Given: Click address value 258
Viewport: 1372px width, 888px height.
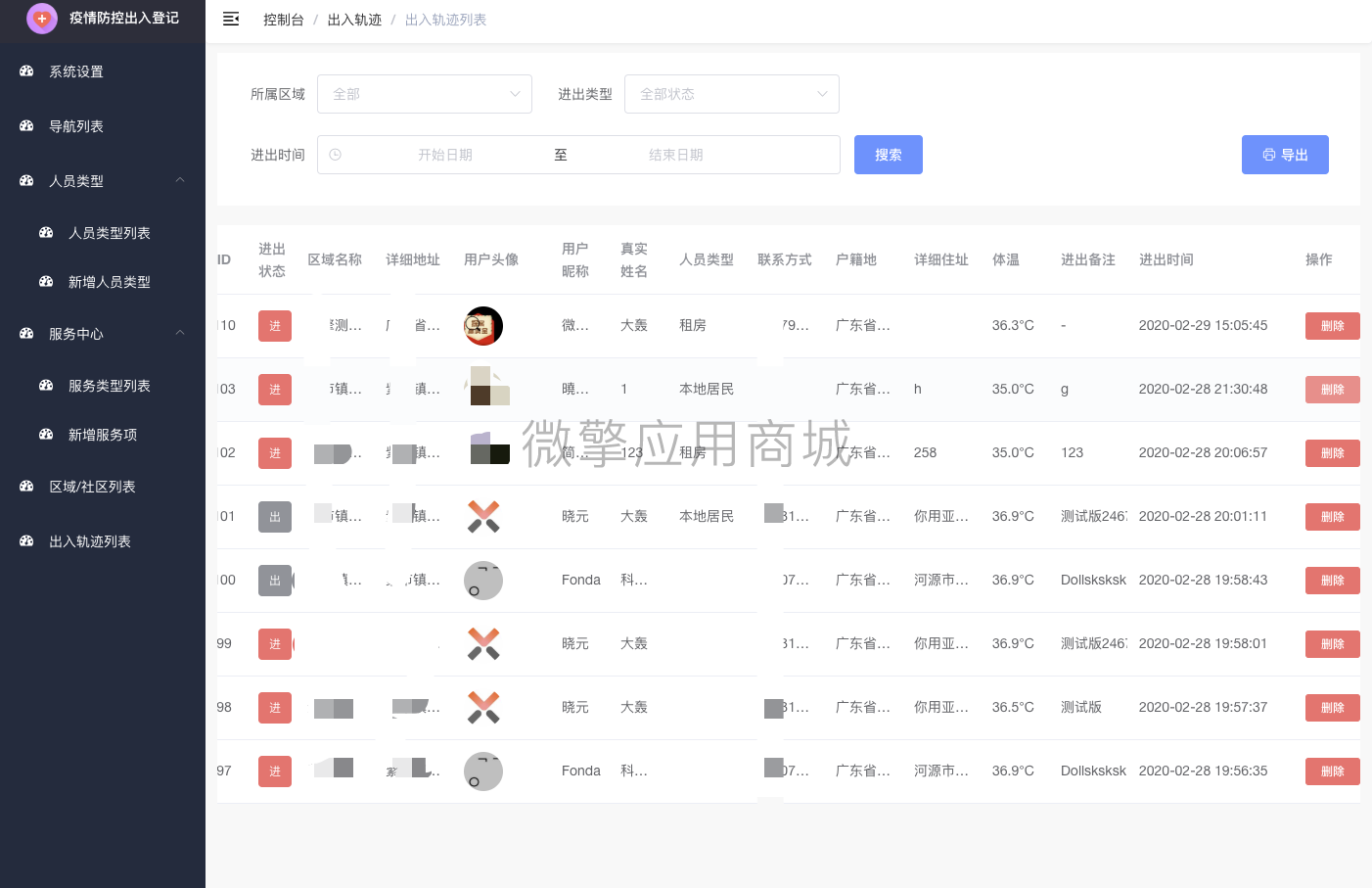Looking at the screenshot, I should tap(925, 452).
